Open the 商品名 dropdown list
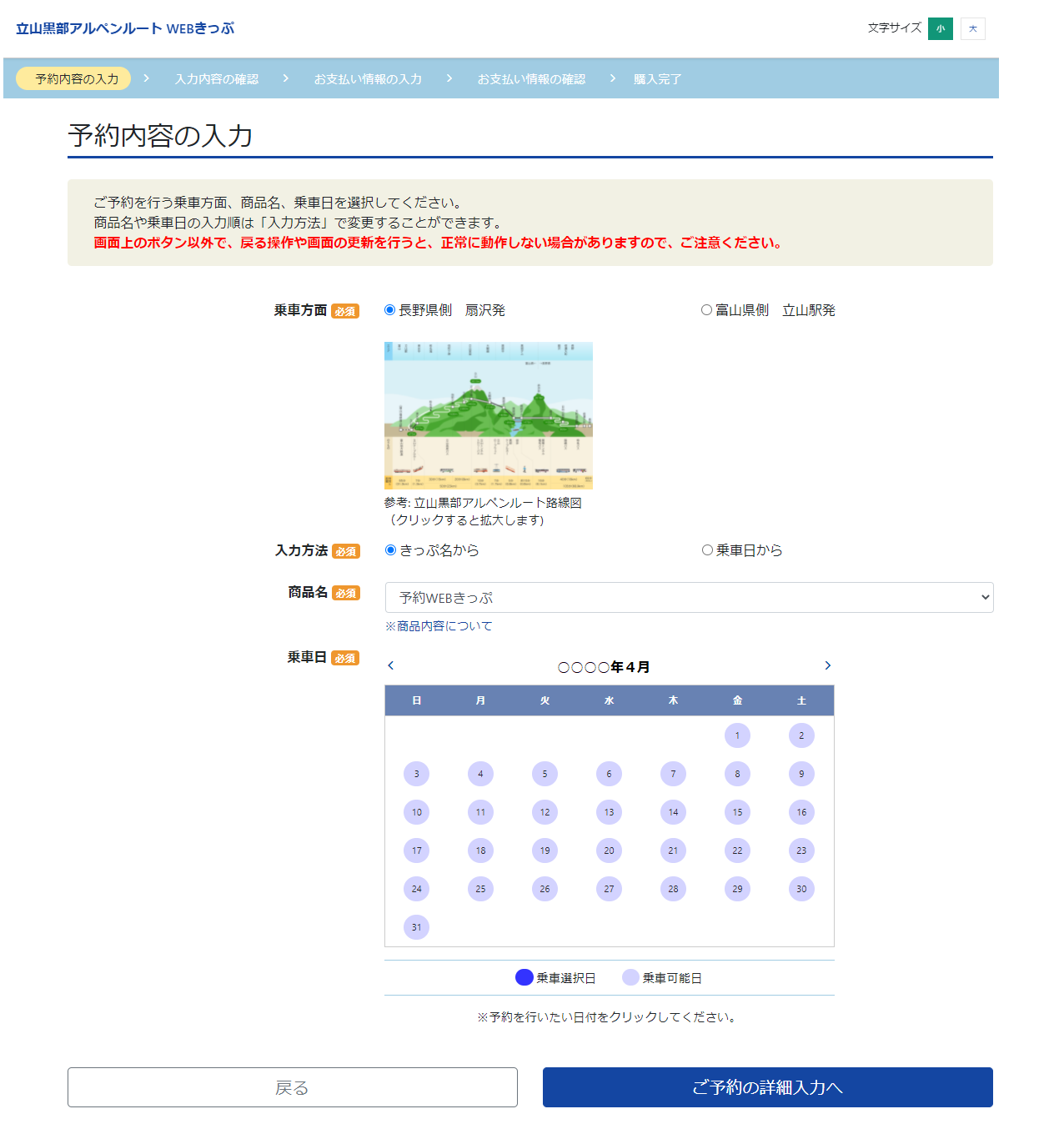Screen dimensions: 1064x1134 click(689, 598)
